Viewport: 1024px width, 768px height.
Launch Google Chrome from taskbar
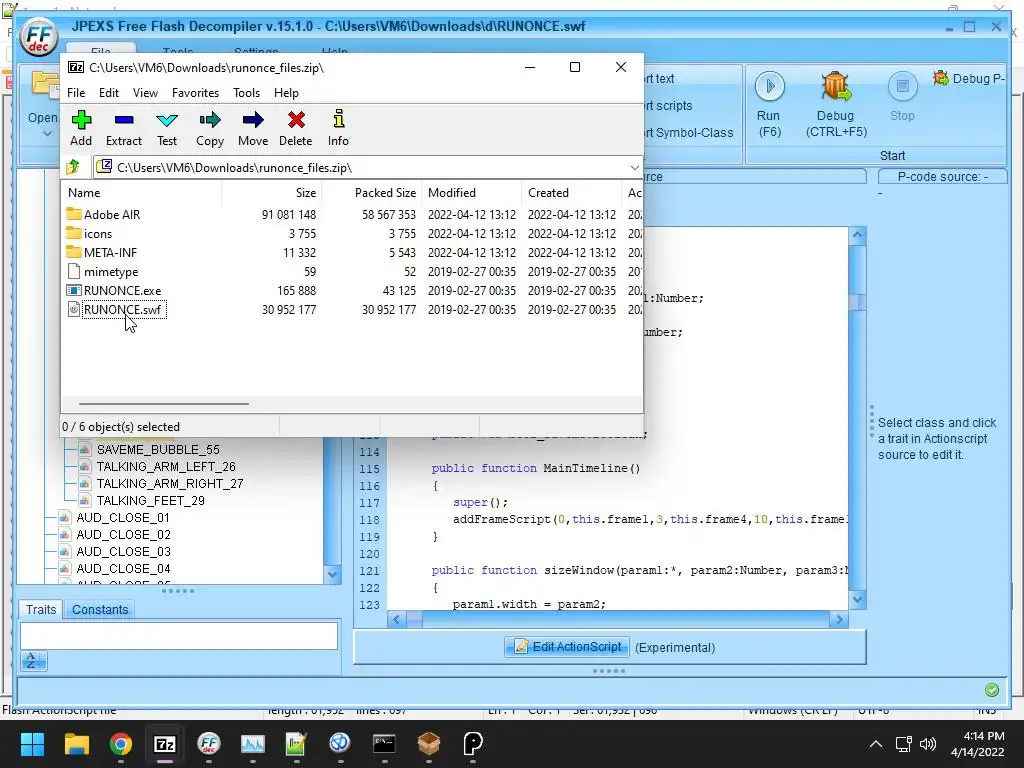pos(120,743)
